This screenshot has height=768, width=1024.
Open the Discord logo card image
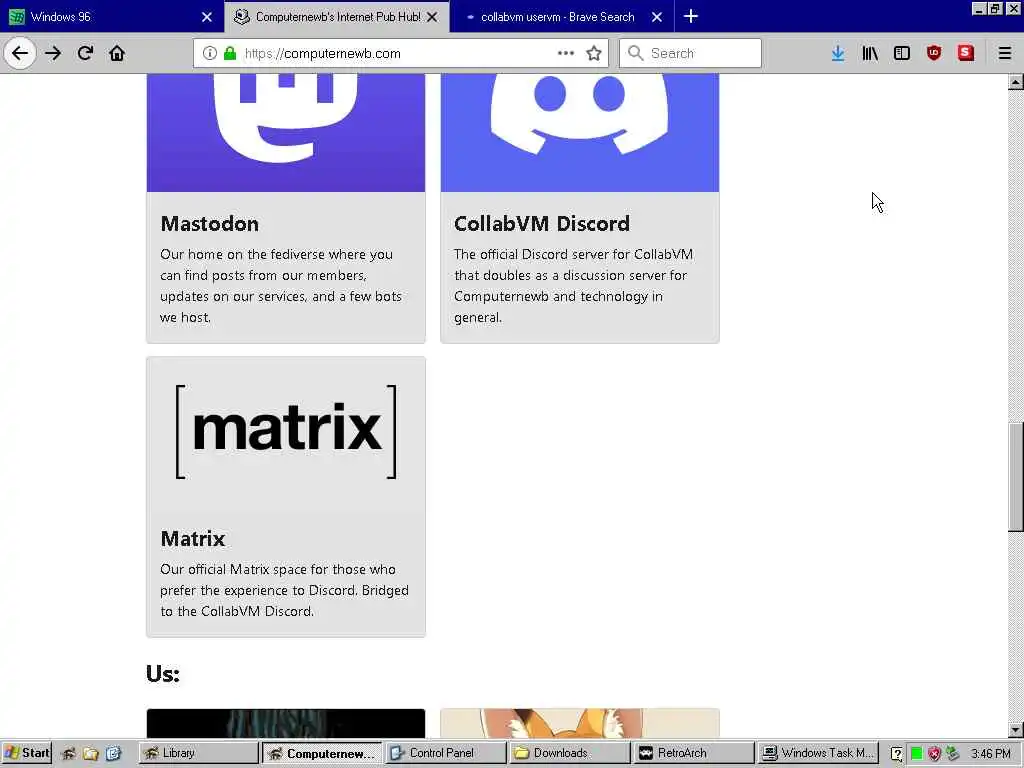pos(580,133)
